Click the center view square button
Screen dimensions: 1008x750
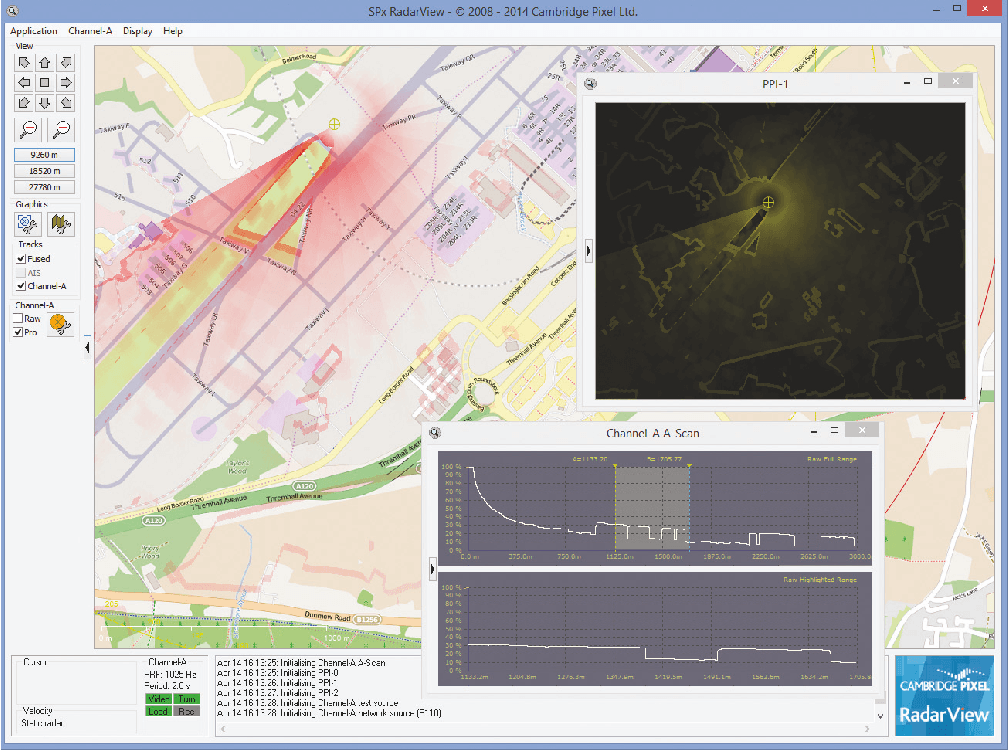(44, 82)
